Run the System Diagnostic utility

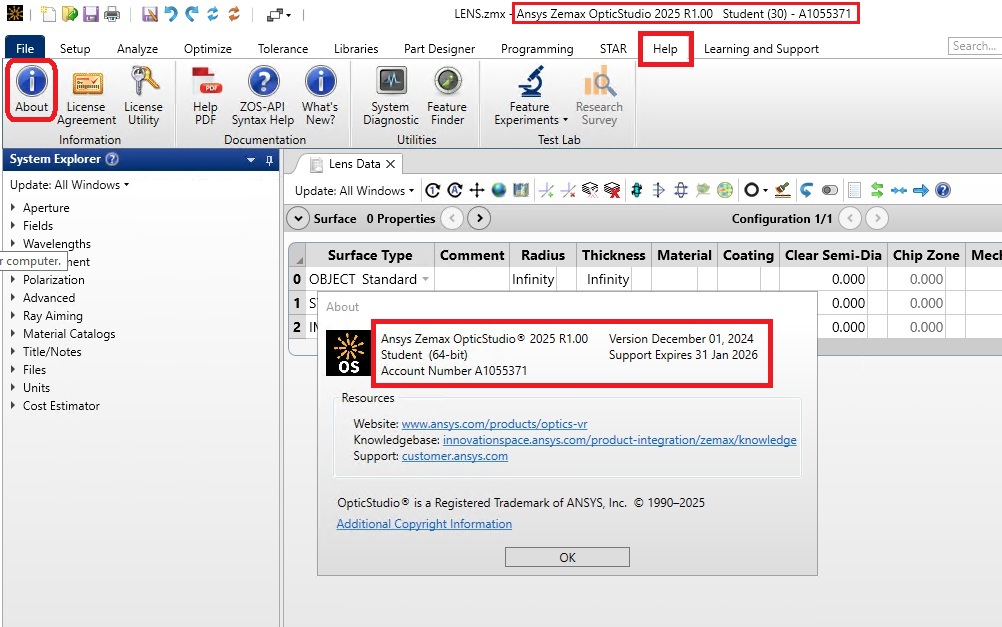point(391,97)
